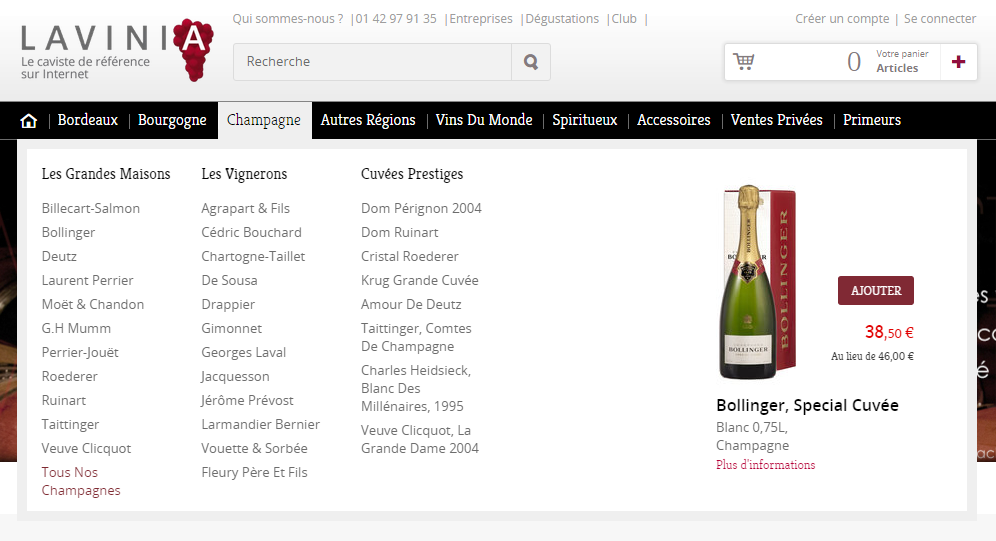Open Amour De Deutz

coord(411,305)
